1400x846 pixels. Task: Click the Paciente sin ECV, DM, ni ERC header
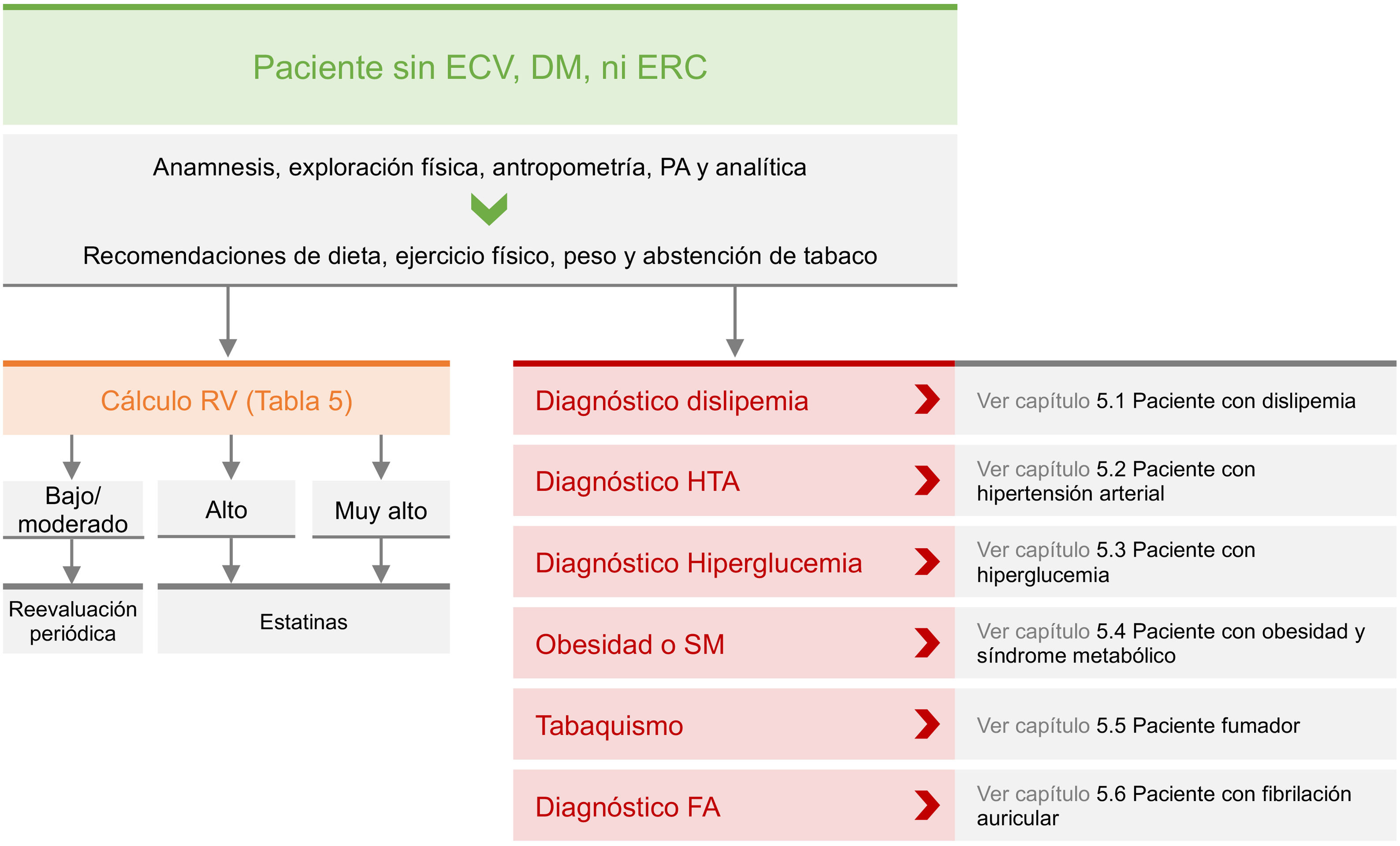pyautogui.click(x=480, y=67)
